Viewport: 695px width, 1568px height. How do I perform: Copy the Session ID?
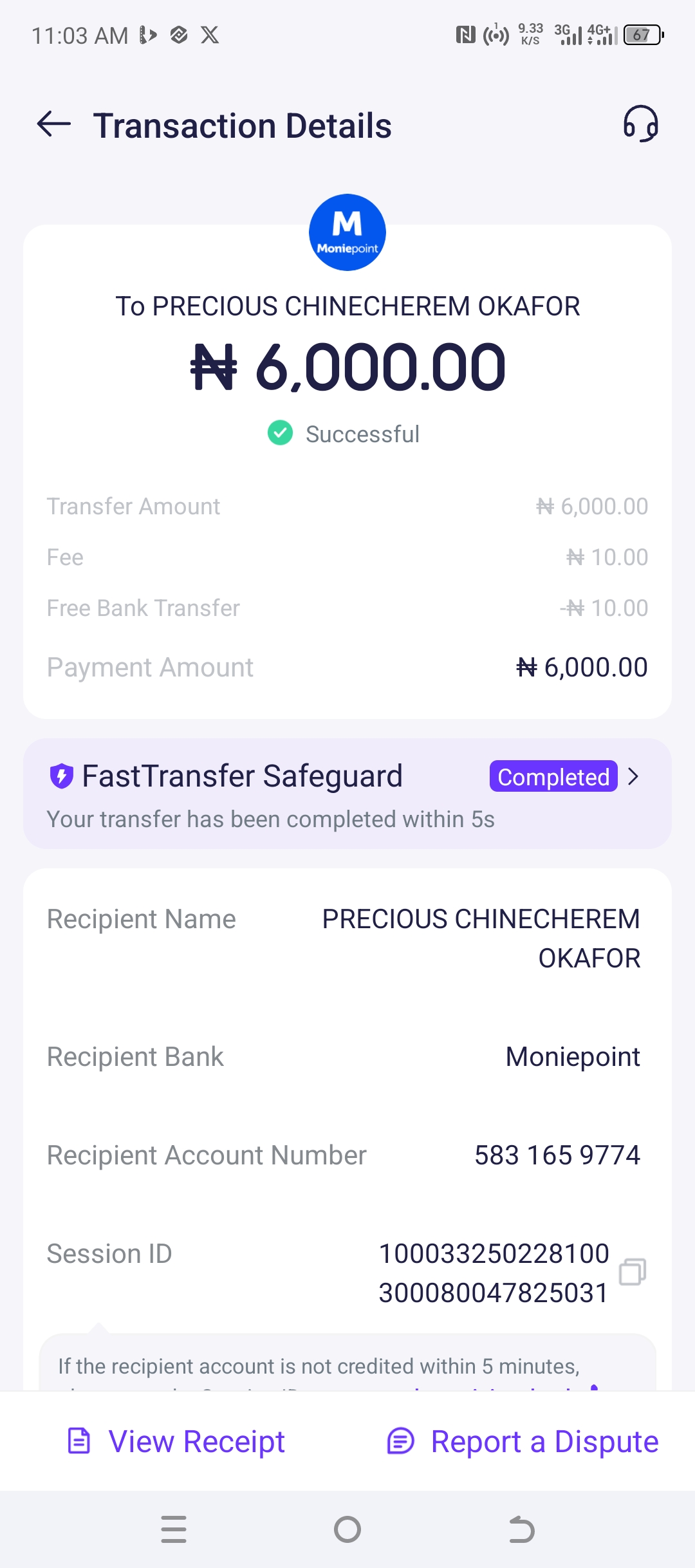click(x=632, y=1272)
